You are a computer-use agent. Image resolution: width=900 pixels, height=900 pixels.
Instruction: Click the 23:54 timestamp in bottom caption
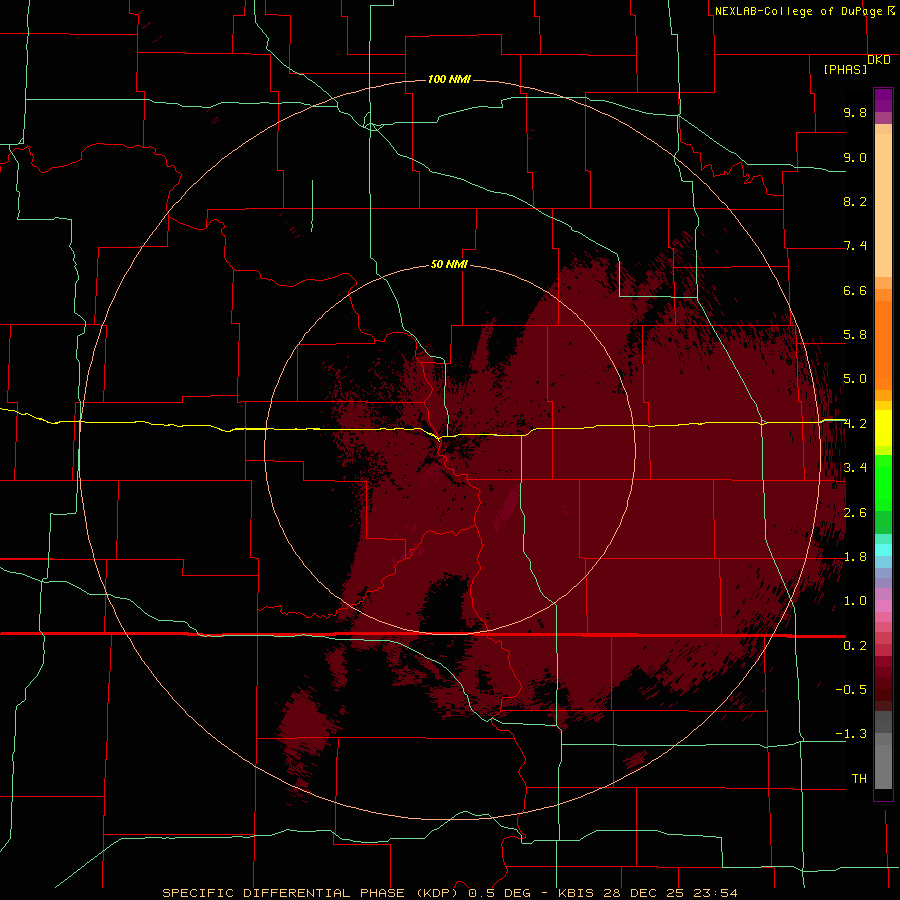click(715, 893)
